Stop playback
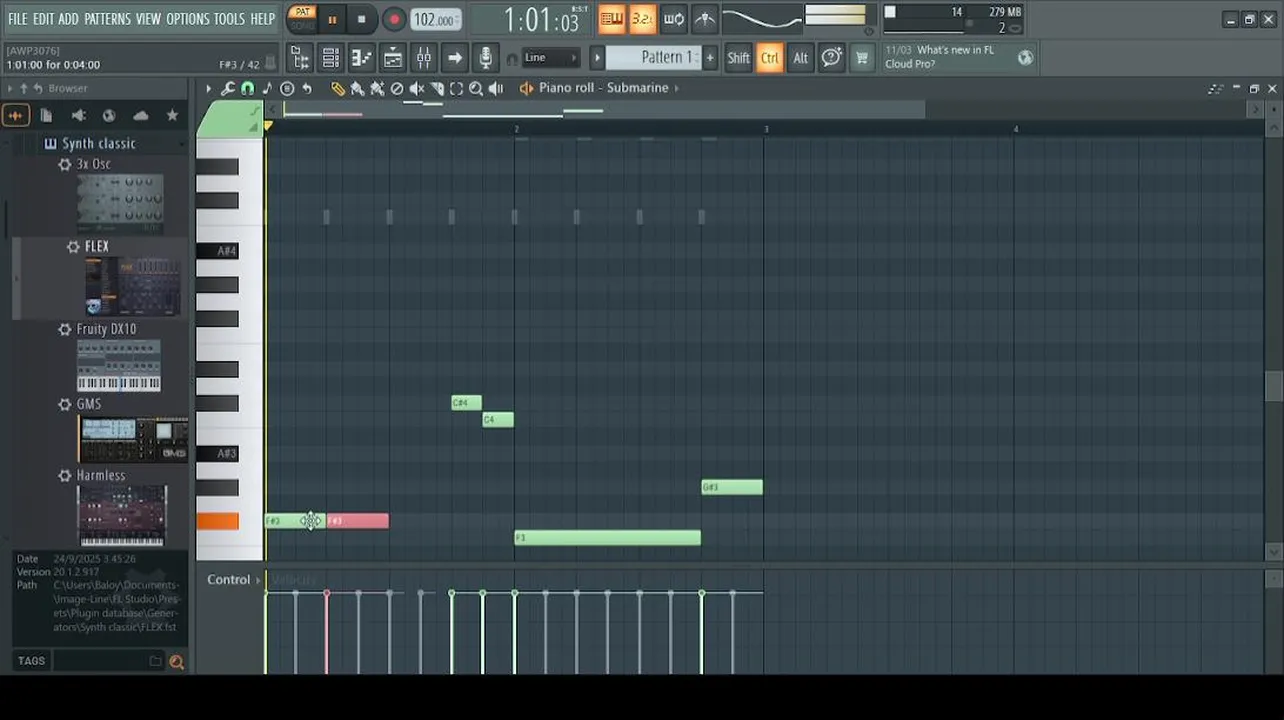The image size is (1284, 720). click(361, 19)
